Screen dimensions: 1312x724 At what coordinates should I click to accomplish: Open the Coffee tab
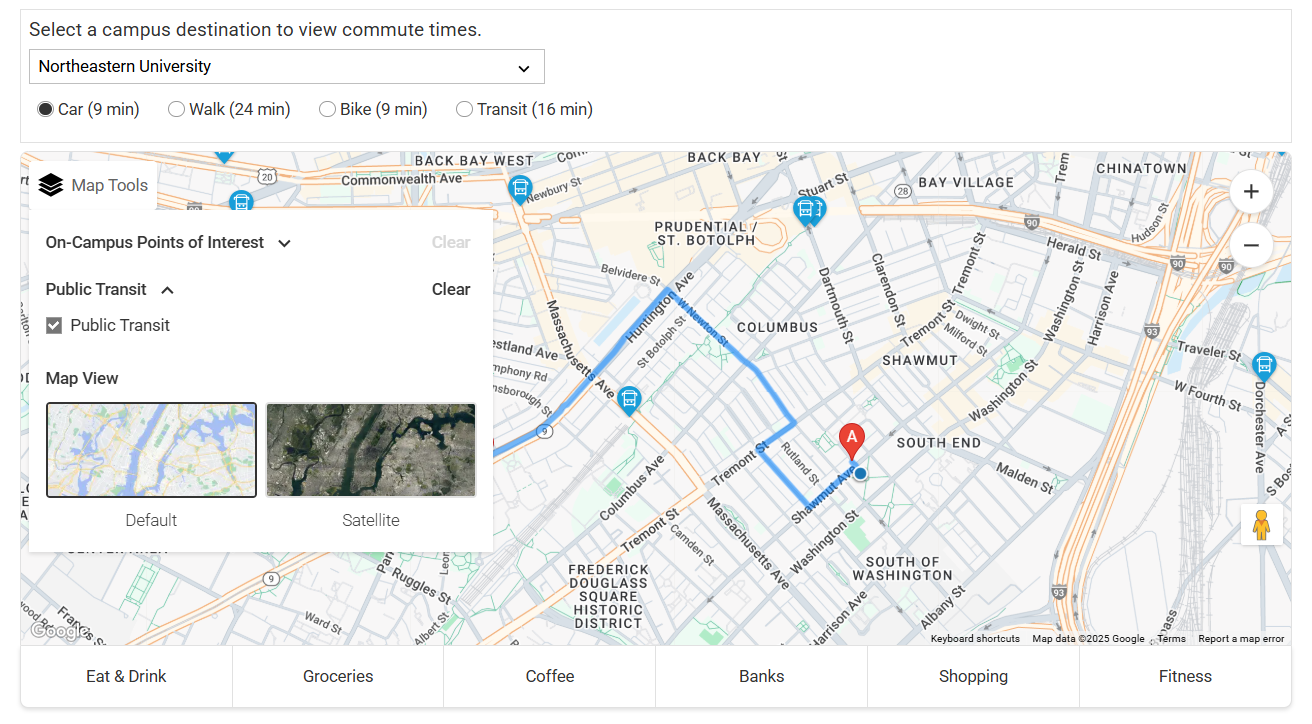[550, 677]
